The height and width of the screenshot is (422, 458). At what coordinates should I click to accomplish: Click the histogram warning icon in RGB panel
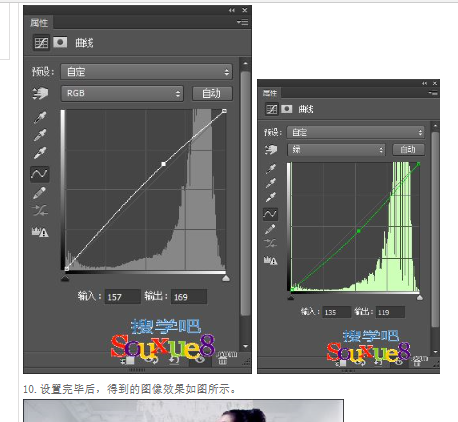[x=40, y=232]
